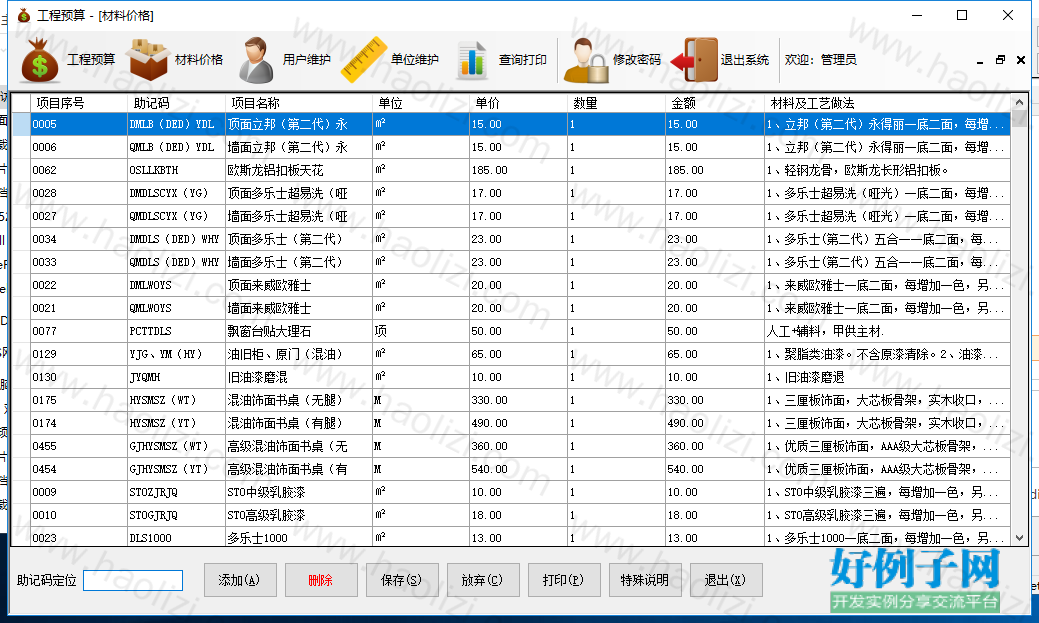Viewport: 1039px width, 623px height.
Task: Click the 项 unit cell in row 0077
Action: 421,331
